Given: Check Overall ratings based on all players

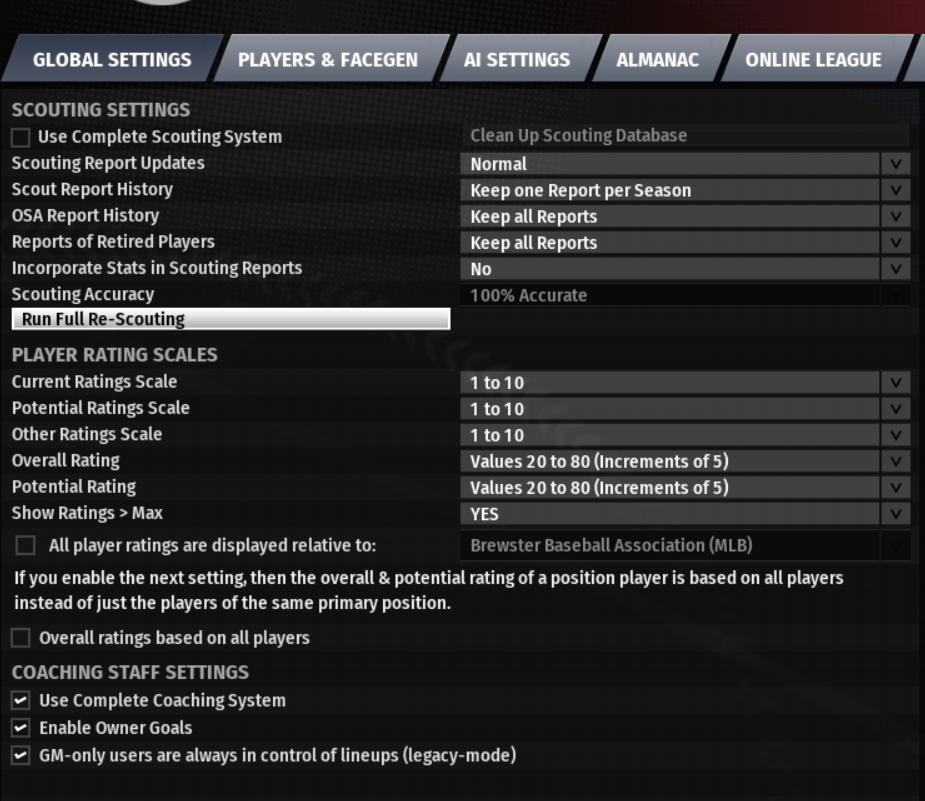Looking at the screenshot, I should [21, 638].
